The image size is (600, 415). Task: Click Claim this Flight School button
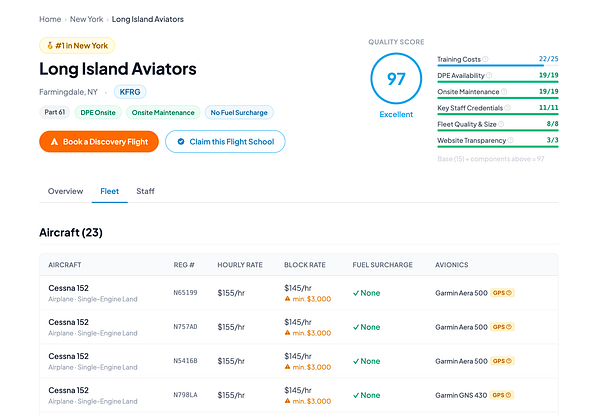tap(225, 142)
